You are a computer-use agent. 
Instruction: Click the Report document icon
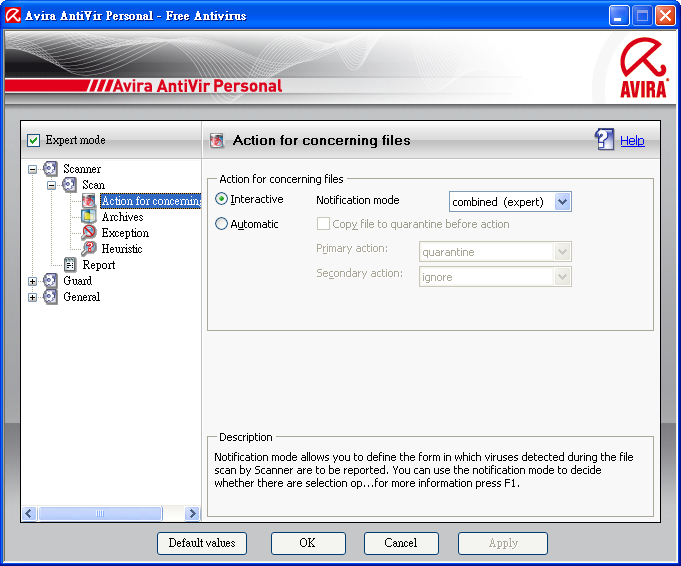[69, 265]
